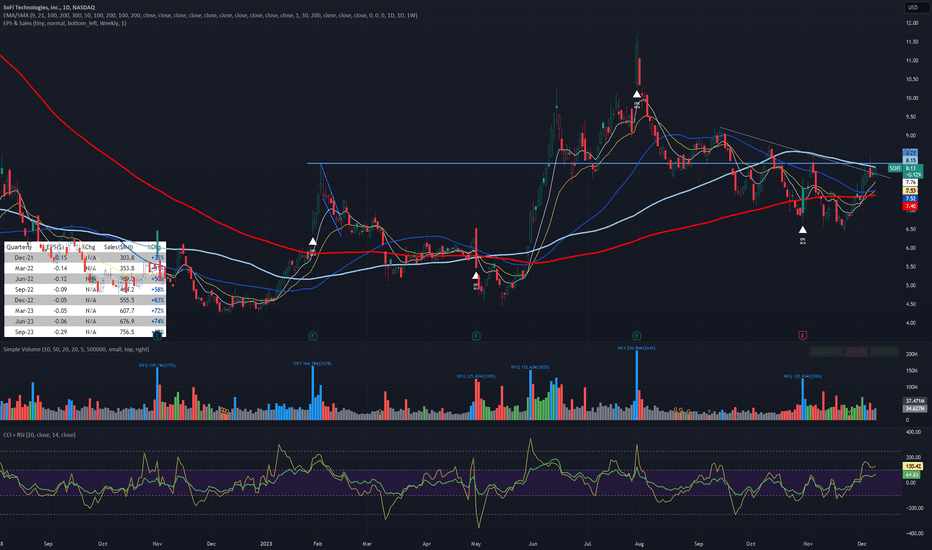The height and width of the screenshot is (550, 932).
Task: Click the blue 7.52 moving average tag
Action: pyautogui.click(x=910, y=199)
